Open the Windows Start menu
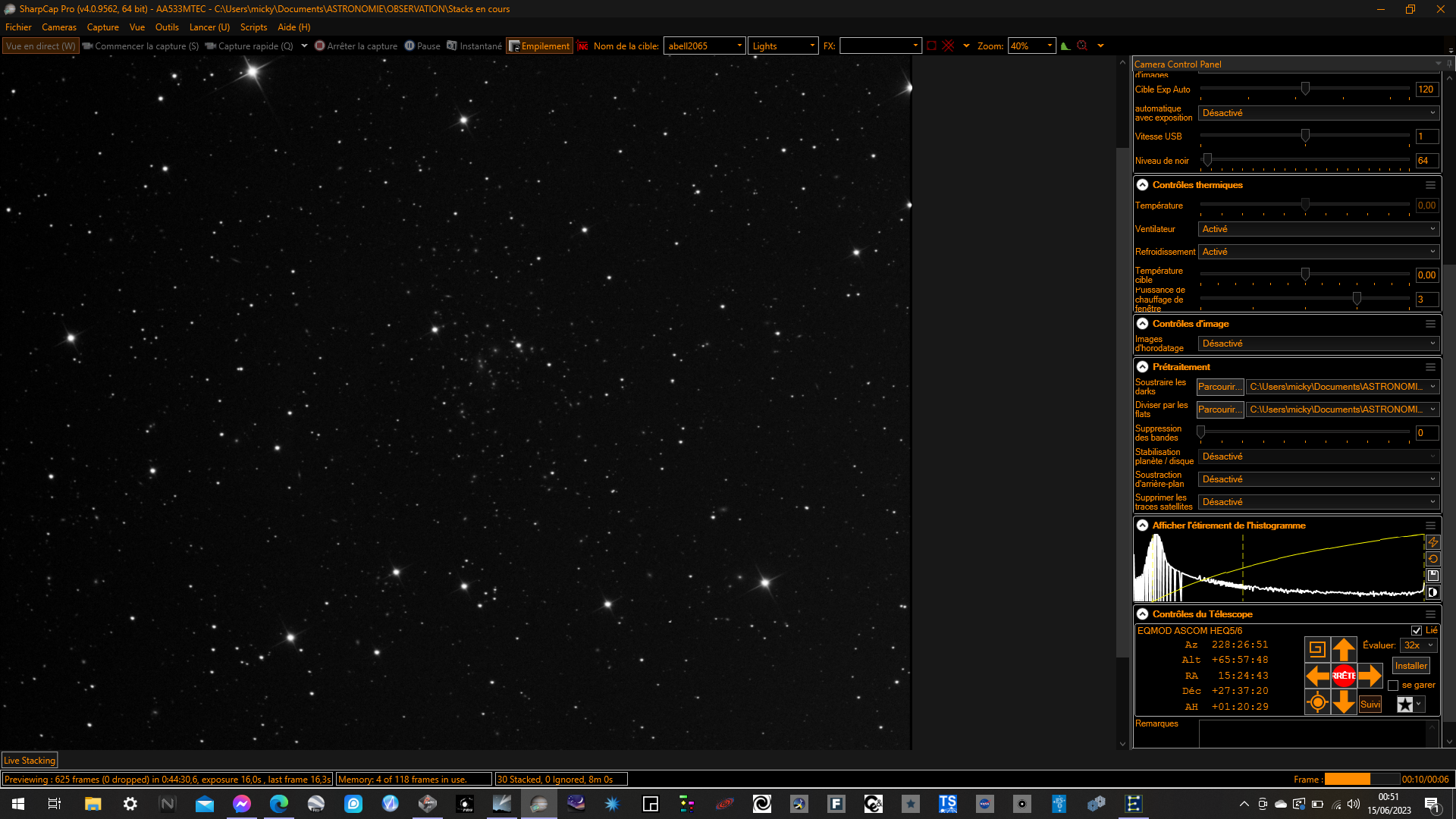 (x=18, y=804)
